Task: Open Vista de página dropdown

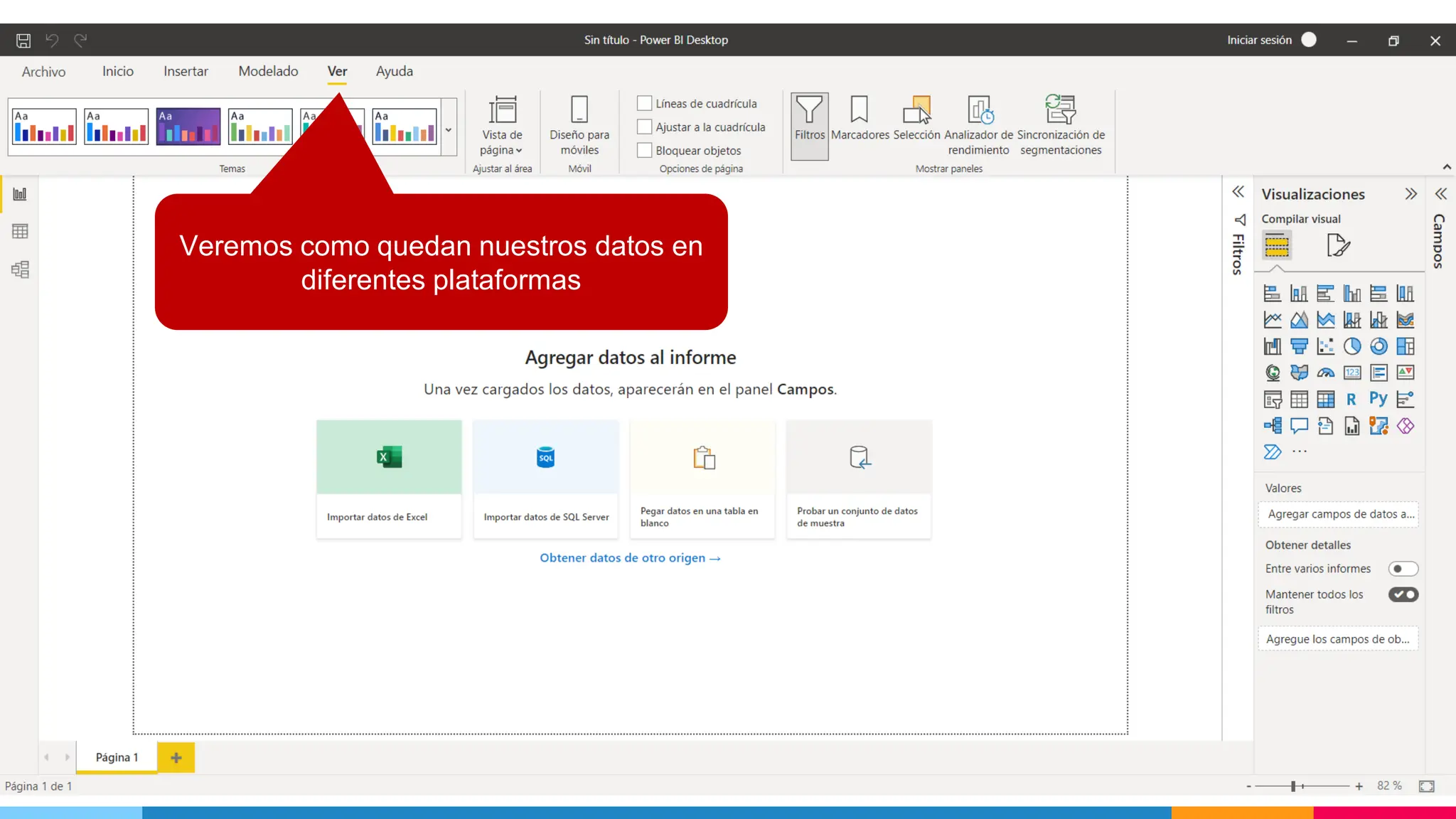Action: click(x=502, y=126)
